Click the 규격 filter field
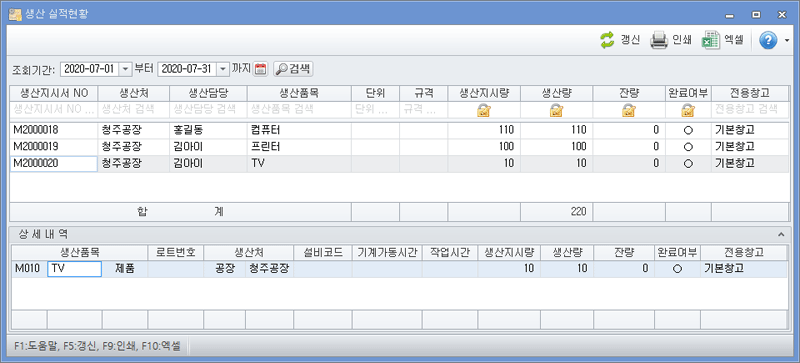800x363 pixels. click(x=423, y=109)
